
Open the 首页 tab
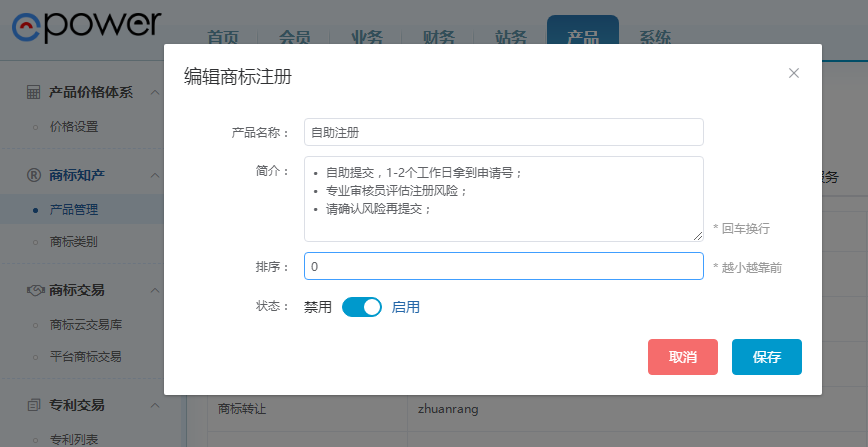(x=223, y=37)
